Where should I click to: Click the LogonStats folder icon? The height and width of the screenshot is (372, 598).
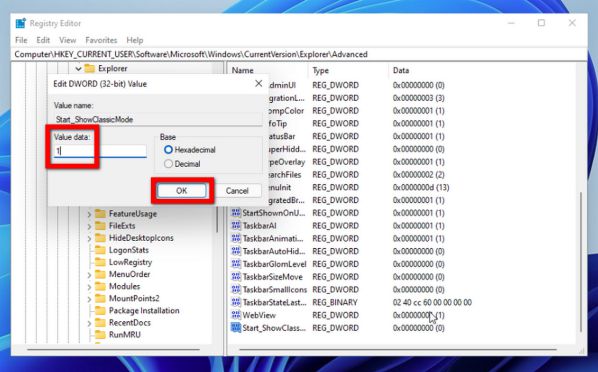(x=100, y=250)
